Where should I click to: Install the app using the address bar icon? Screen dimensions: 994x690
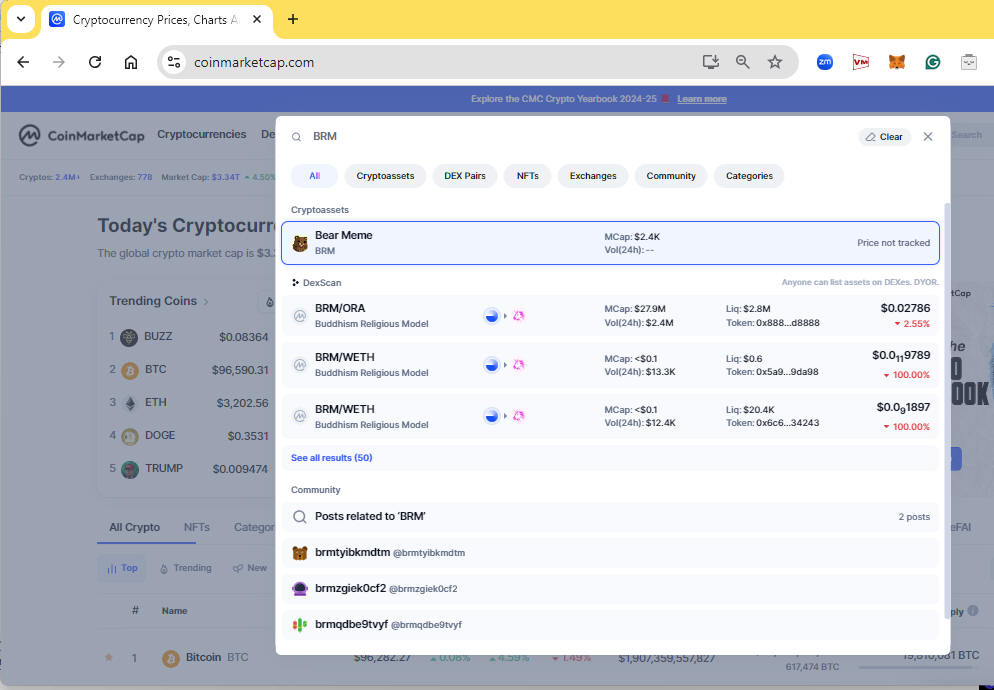711,62
